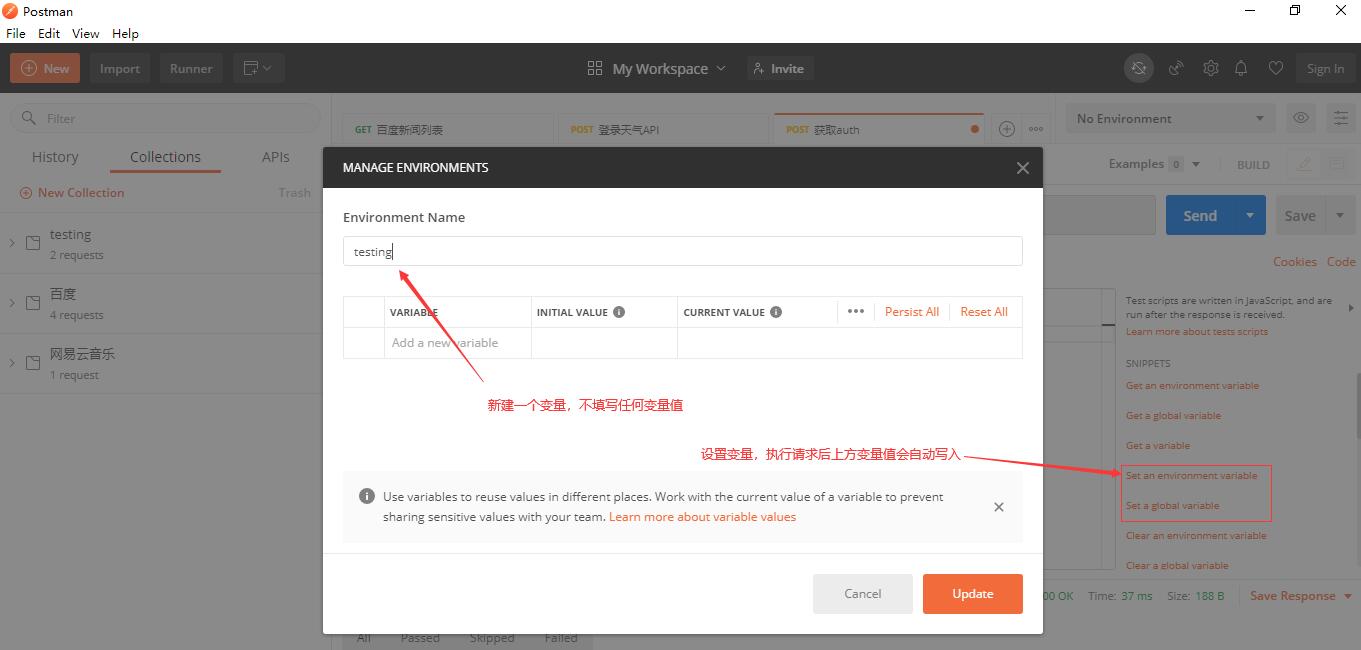Insert Clear an environment variable snippet
This screenshot has width=1361, height=650.
coord(1196,536)
